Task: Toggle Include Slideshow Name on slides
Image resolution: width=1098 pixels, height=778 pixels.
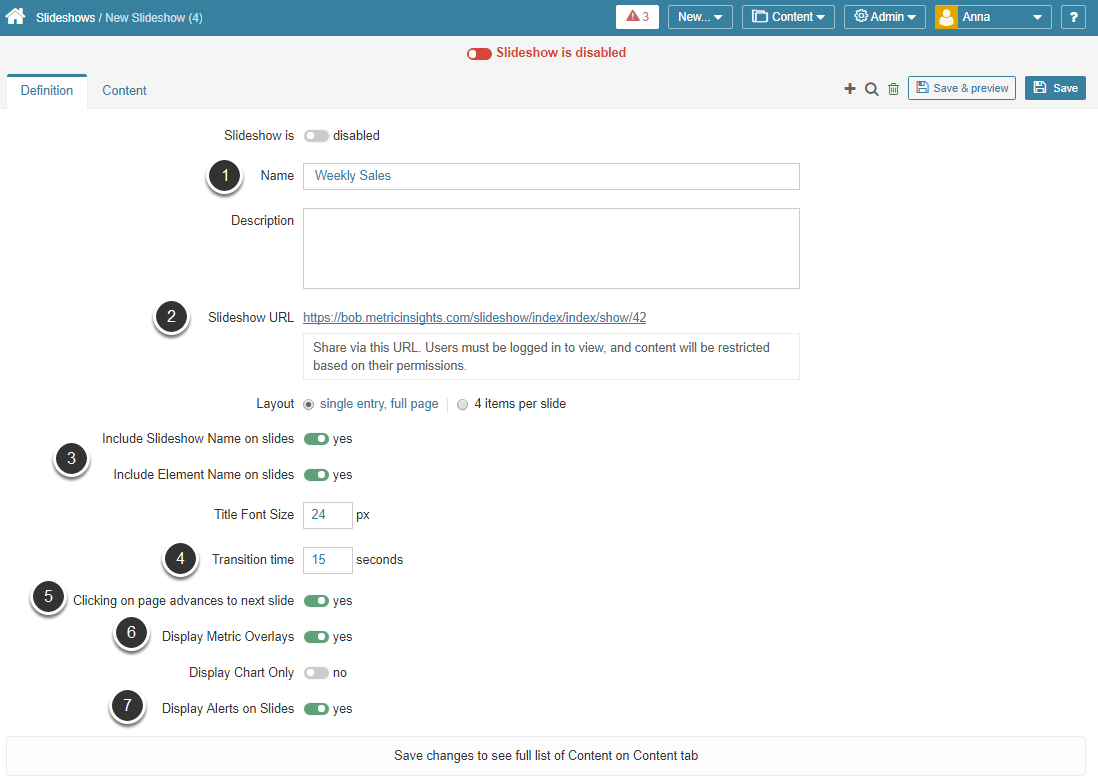Action: tap(316, 439)
